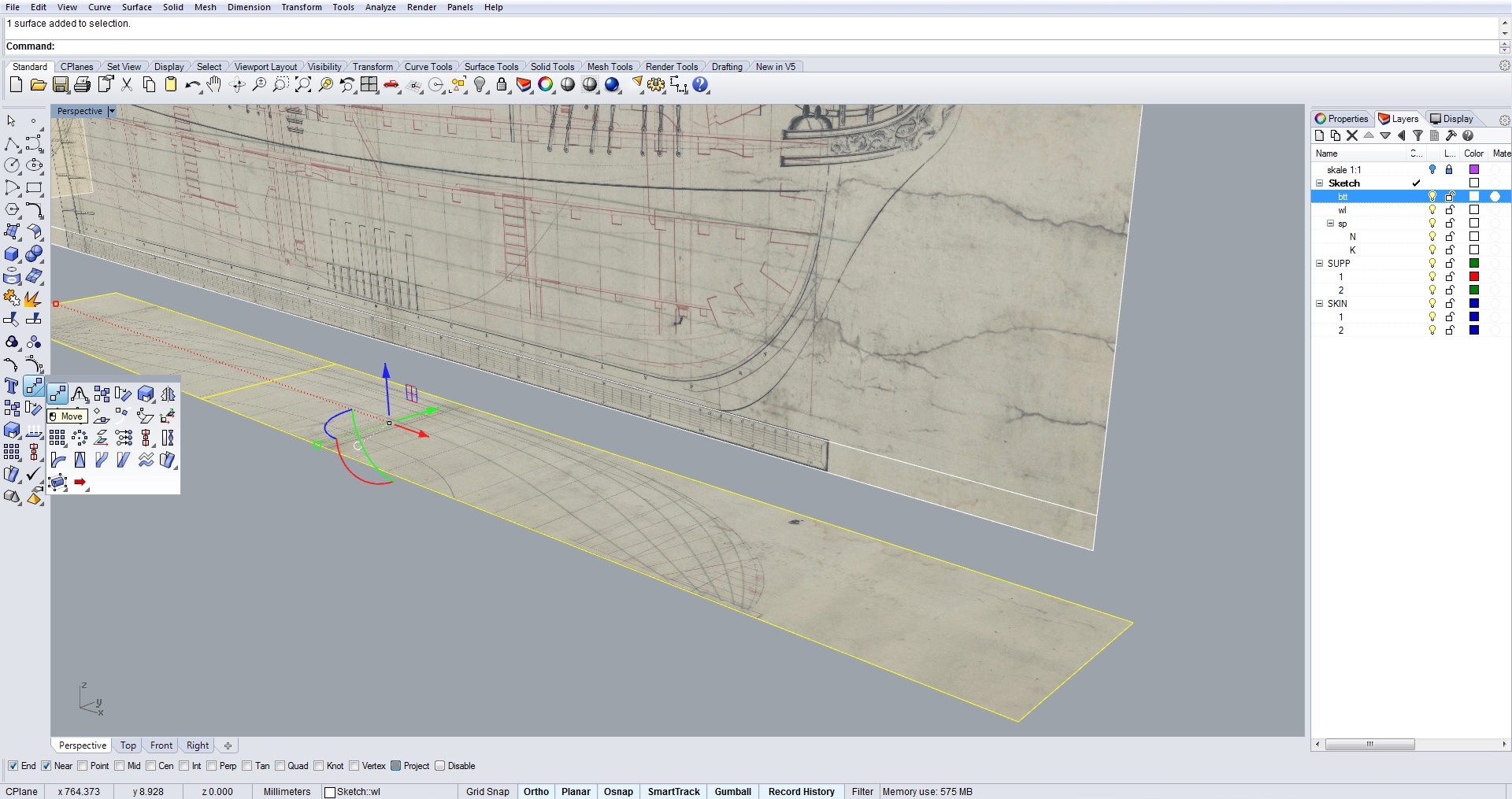Toggle Ortho in status bar
Screen dimensions: 1512x799
535,792
